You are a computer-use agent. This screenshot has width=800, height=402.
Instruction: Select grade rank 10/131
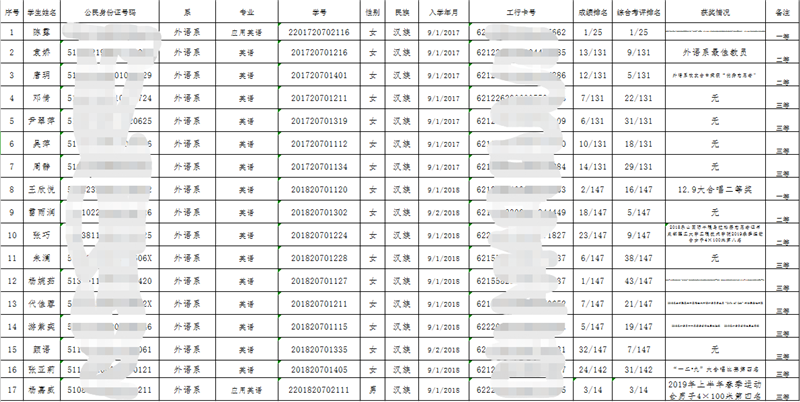point(592,144)
